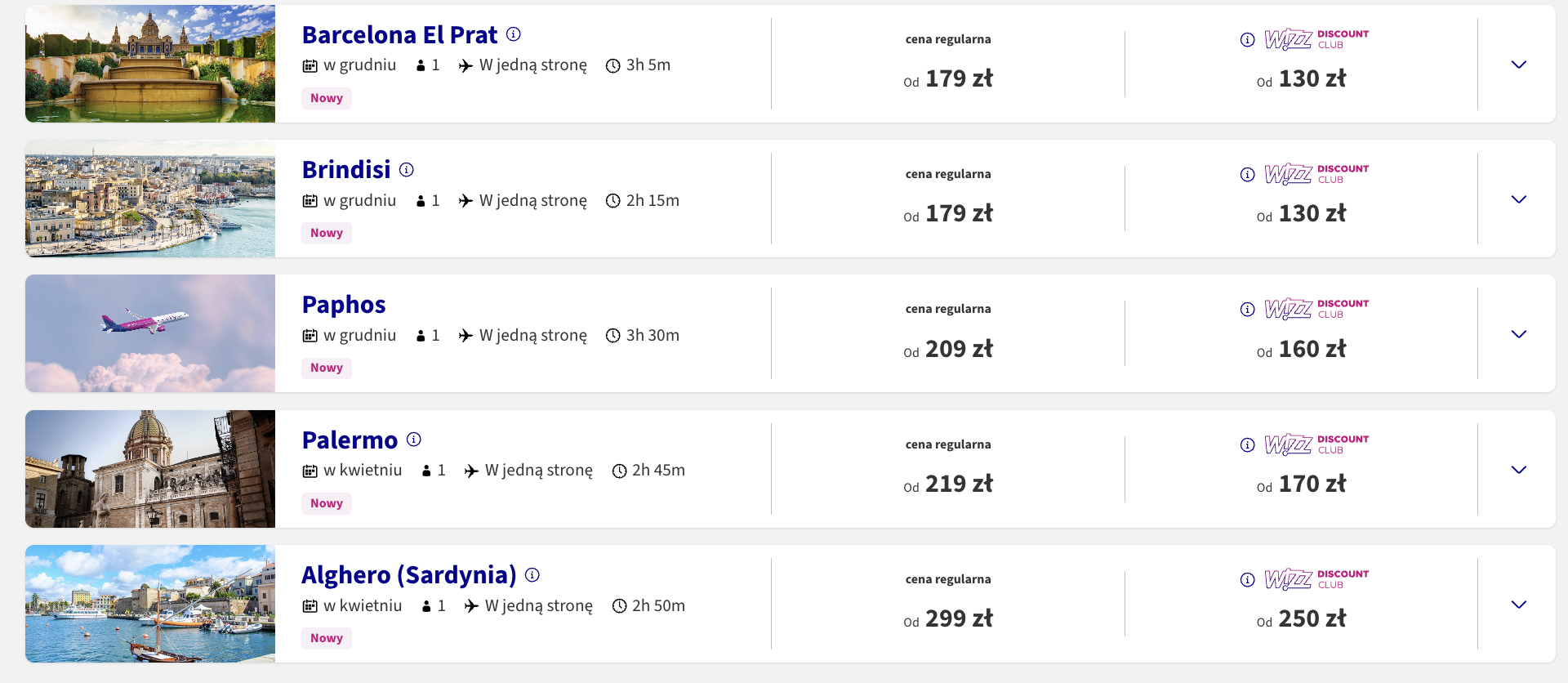The height and width of the screenshot is (683, 1568).
Task: Expand the Brindisi flight details chevron
Action: 1519,199
